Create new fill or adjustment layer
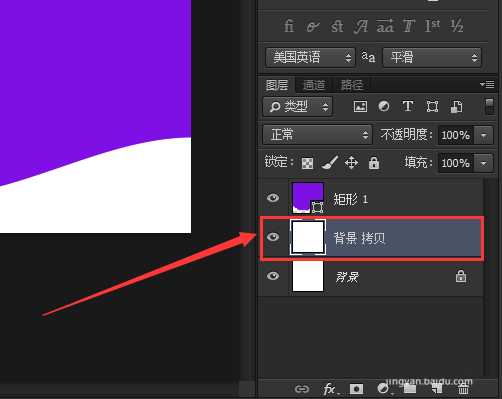 tap(383, 389)
